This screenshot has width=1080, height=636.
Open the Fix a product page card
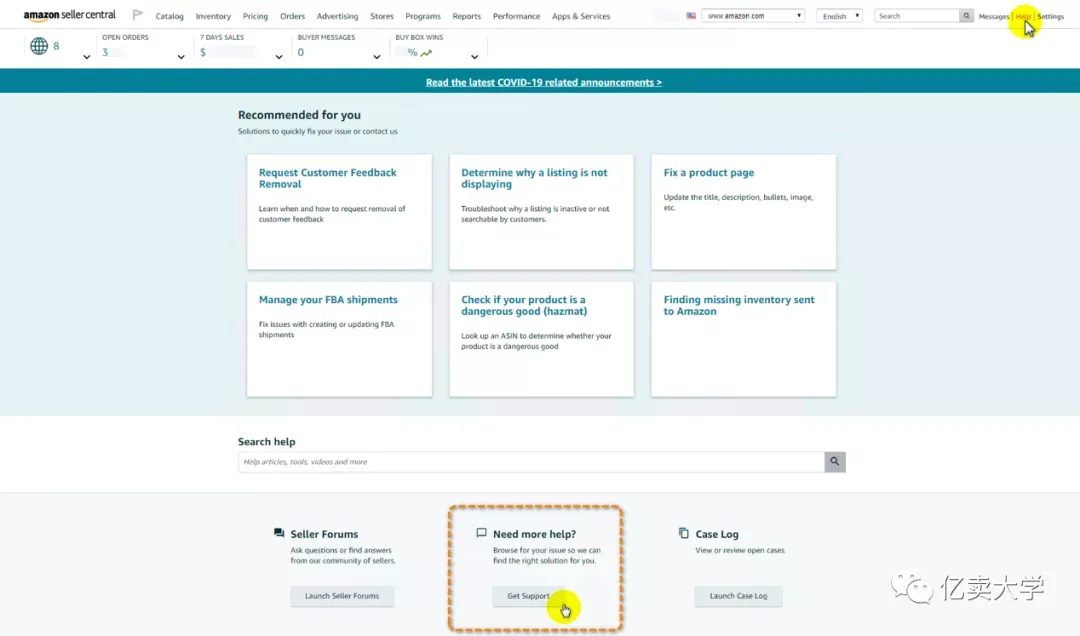[744, 212]
